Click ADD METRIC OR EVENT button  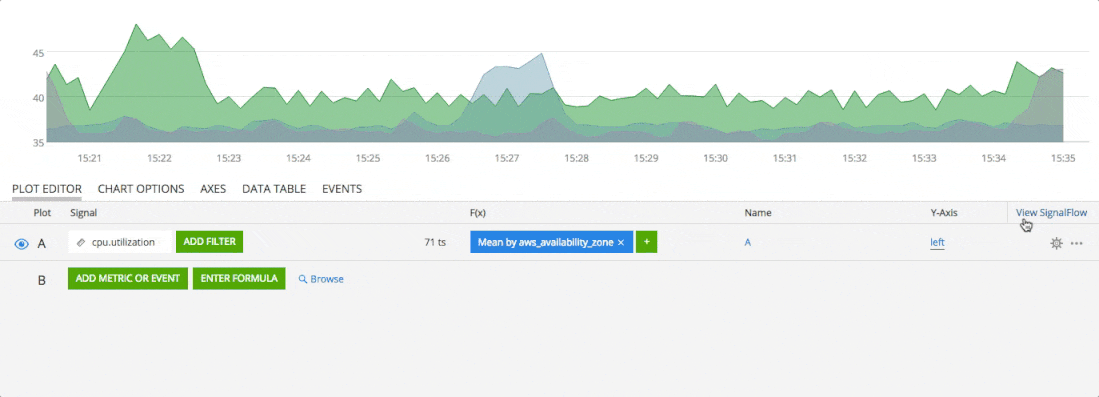pyautogui.click(x=128, y=278)
